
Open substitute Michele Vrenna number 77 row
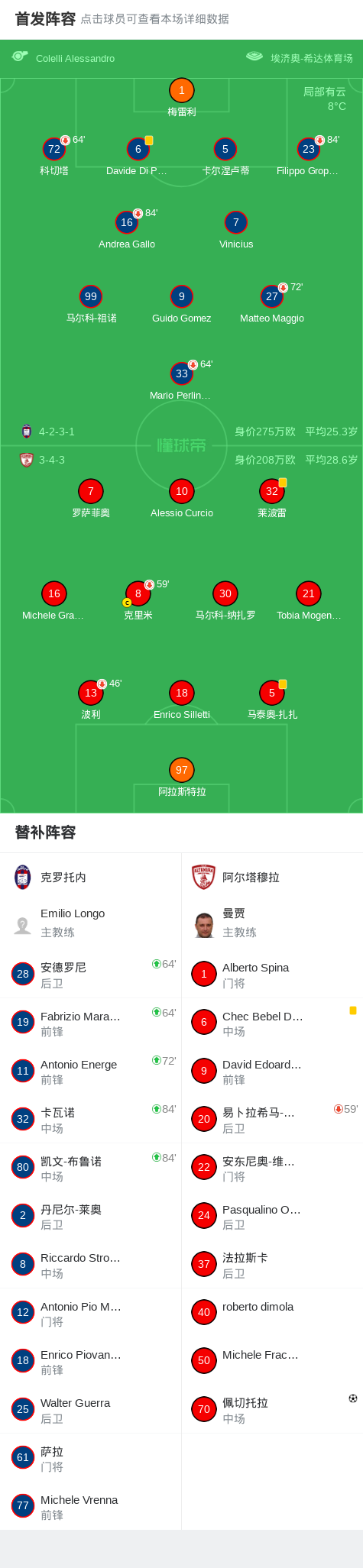tap(91, 1506)
